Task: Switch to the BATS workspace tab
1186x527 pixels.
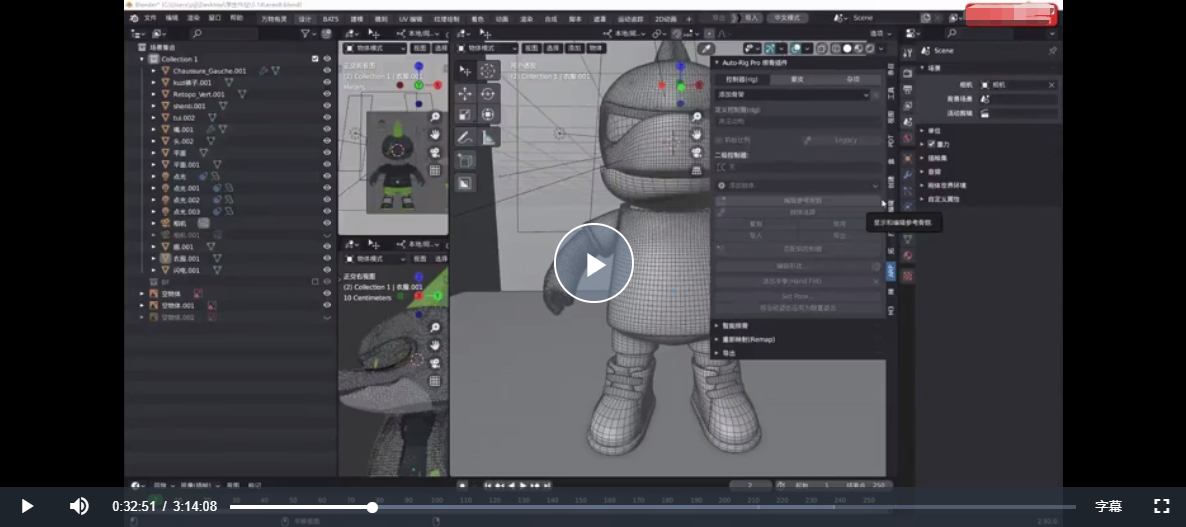Action: (331, 18)
